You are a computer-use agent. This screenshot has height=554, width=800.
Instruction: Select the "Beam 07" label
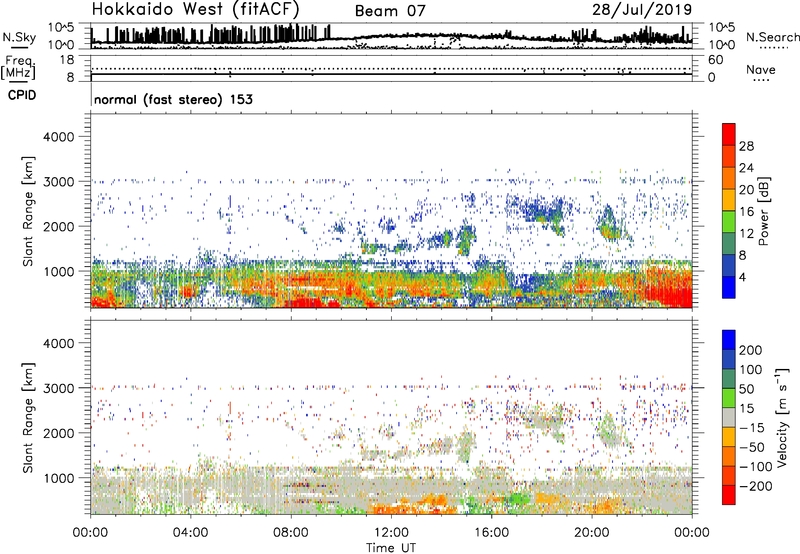point(390,11)
